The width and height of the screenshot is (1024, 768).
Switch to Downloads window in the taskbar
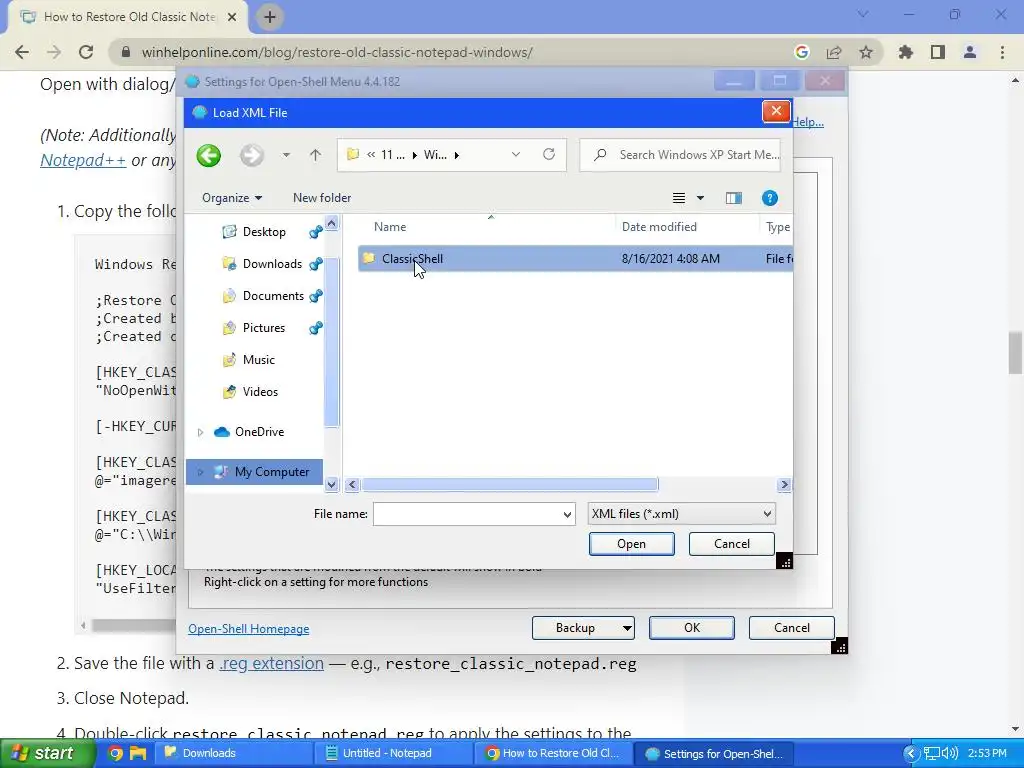coord(235,753)
